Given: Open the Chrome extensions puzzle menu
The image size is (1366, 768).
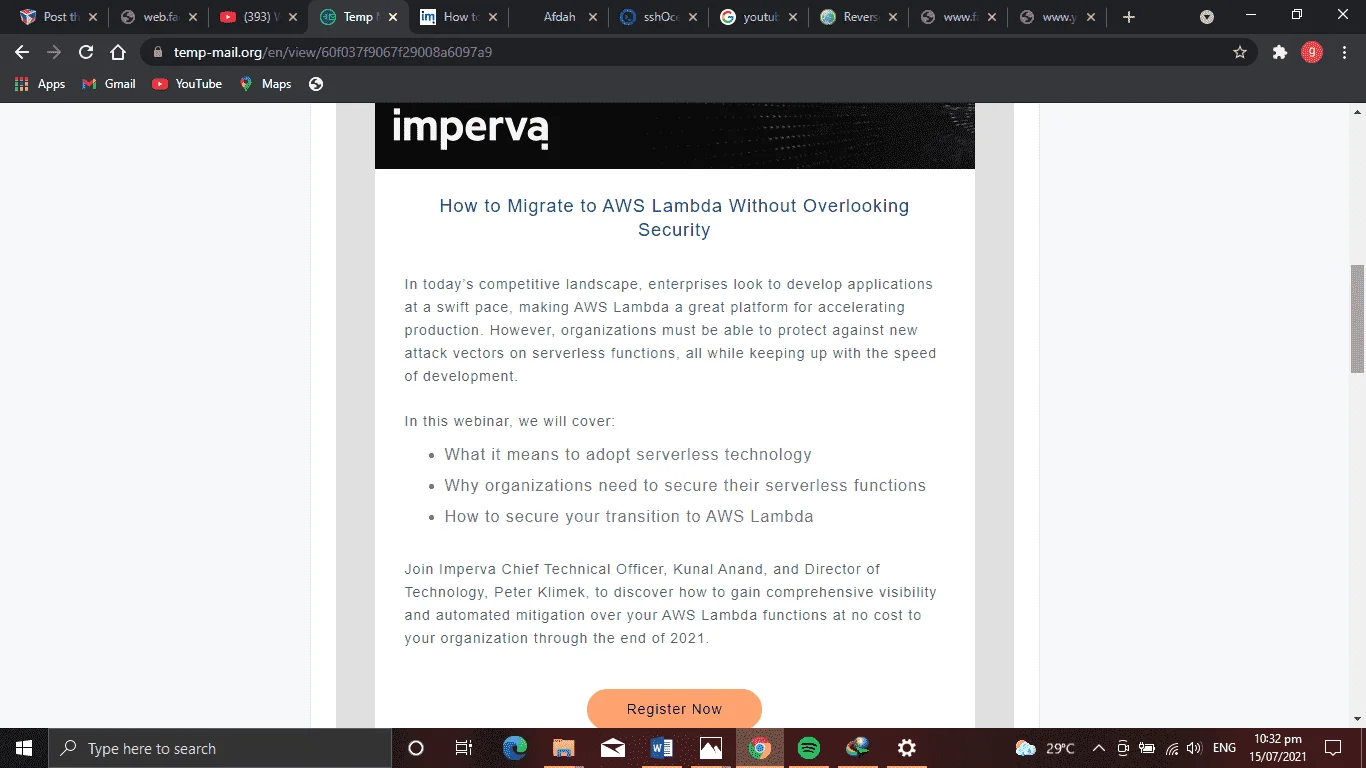Looking at the screenshot, I should pos(1280,52).
